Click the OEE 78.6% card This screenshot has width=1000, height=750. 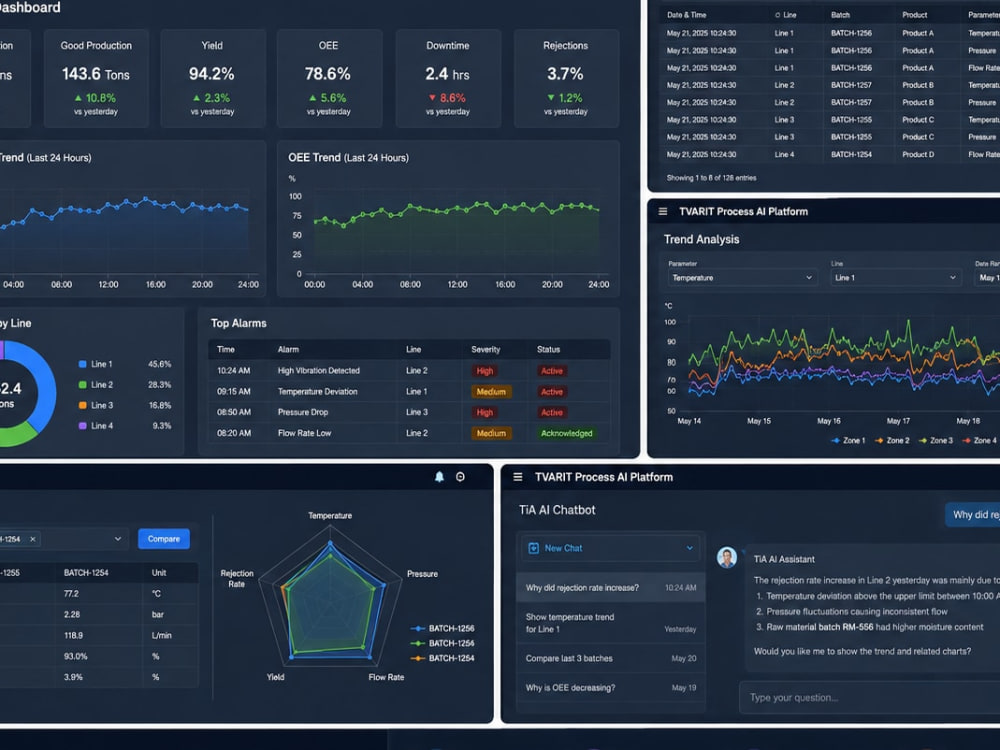click(329, 78)
